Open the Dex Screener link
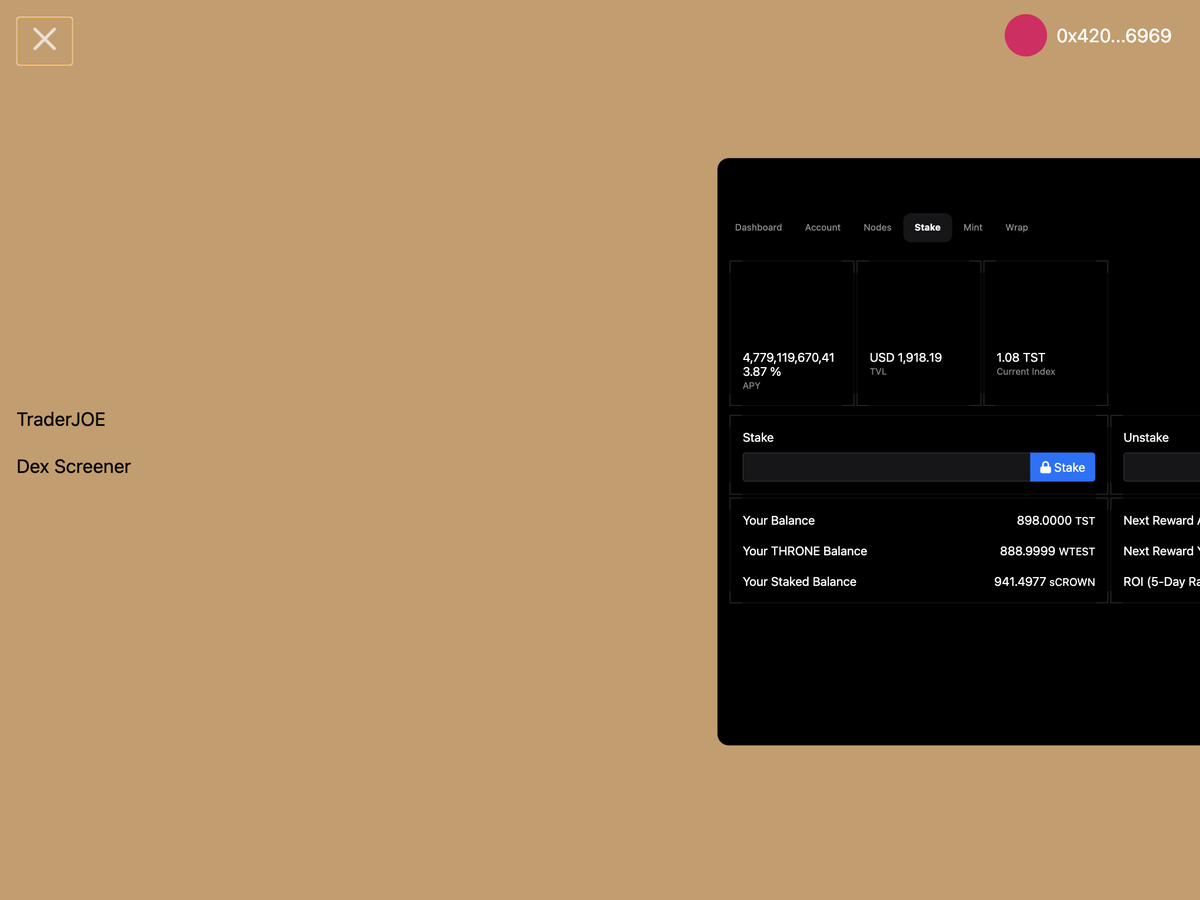 tap(73, 466)
